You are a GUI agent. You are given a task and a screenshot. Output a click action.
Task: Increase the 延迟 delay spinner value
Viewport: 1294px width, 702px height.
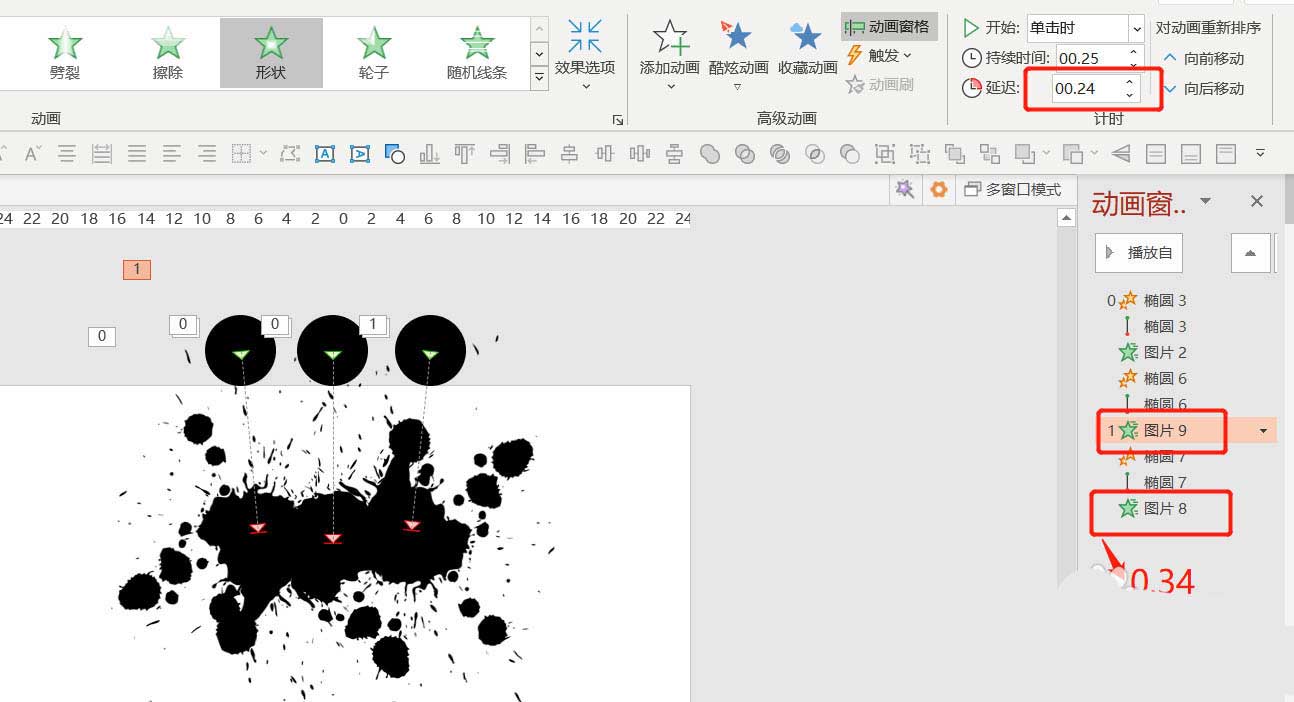click(1129, 82)
